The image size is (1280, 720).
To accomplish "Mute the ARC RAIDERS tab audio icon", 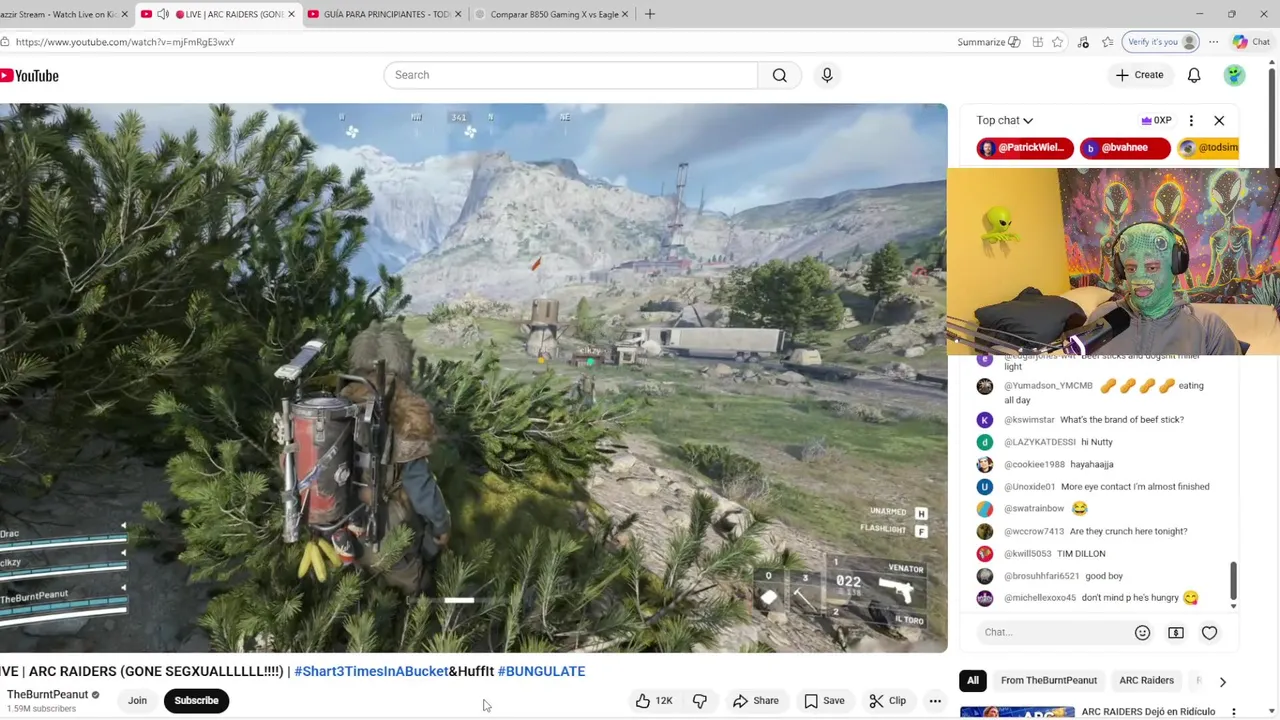I will (163, 14).
